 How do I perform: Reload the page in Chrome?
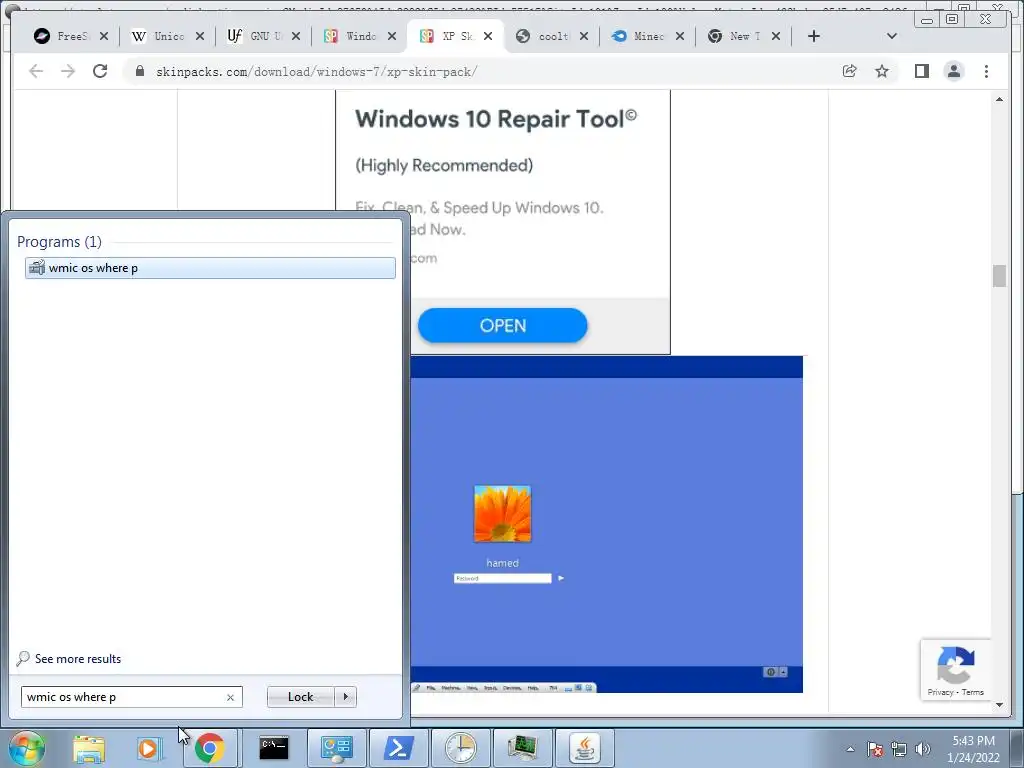pos(100,71)
